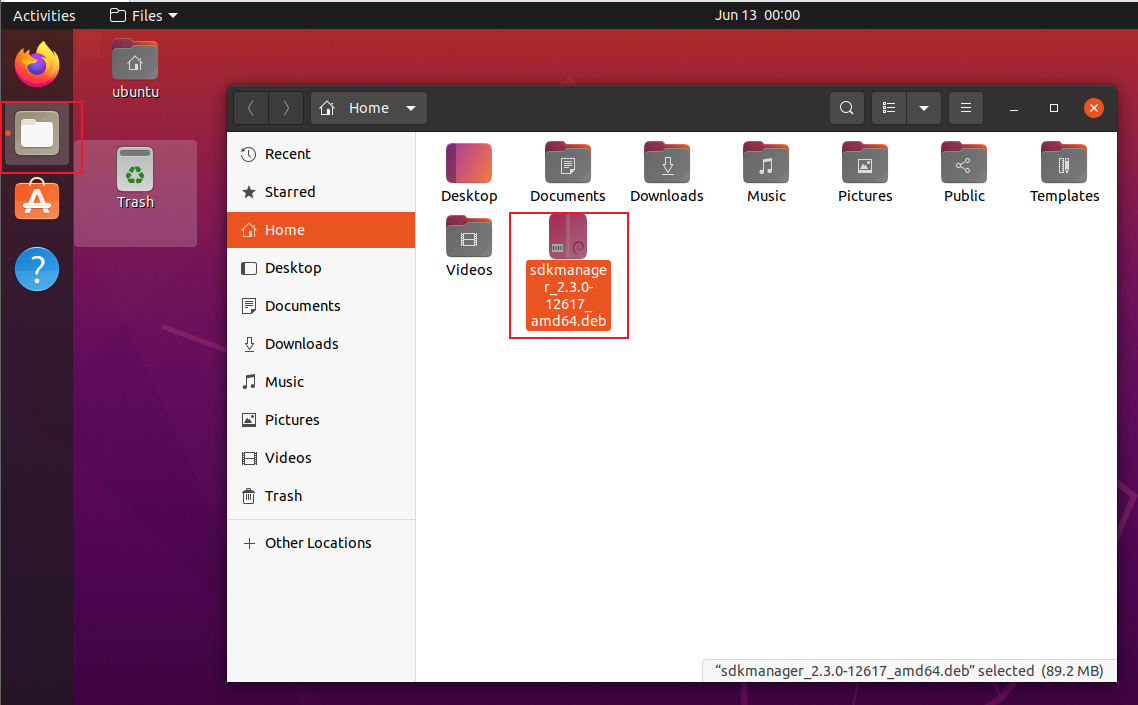Image resolution: width=1138 pixels, height=705 pixels.
Task: Open the Activities overview
Action: point(44,15)
